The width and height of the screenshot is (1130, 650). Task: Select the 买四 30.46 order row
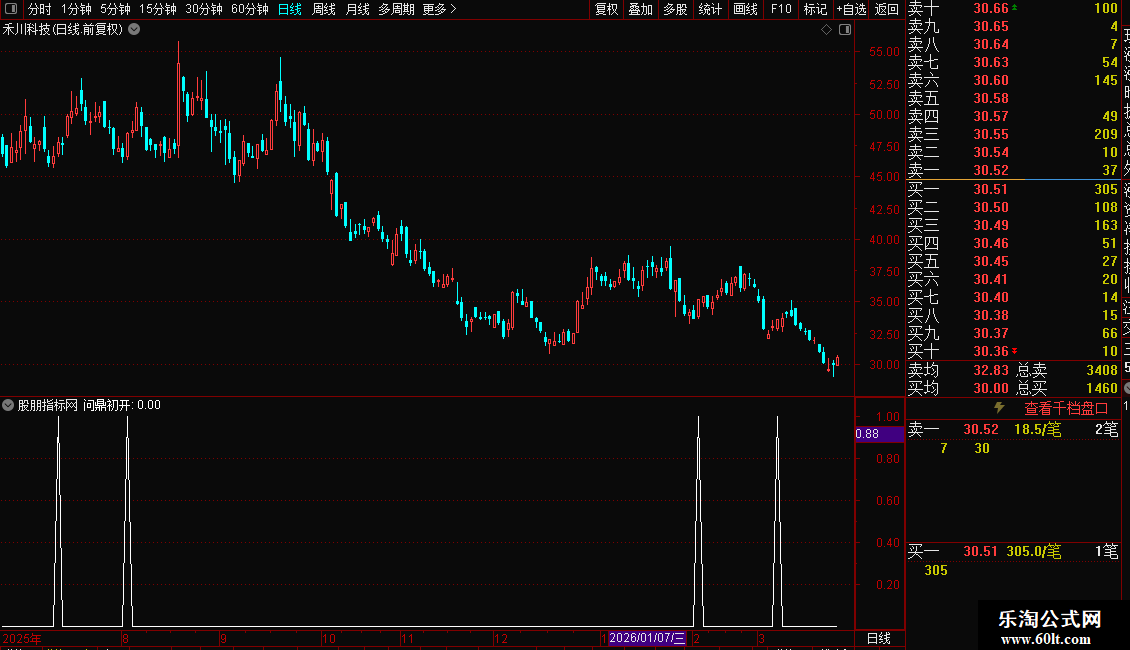click(x=1013, y=244)
